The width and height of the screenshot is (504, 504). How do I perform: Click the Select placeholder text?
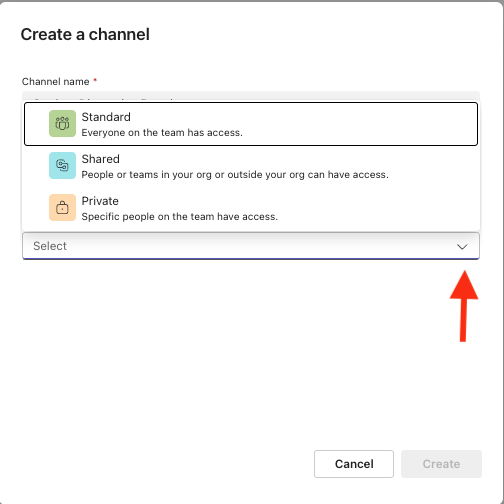pyautogui.click(x=50, y=246)
